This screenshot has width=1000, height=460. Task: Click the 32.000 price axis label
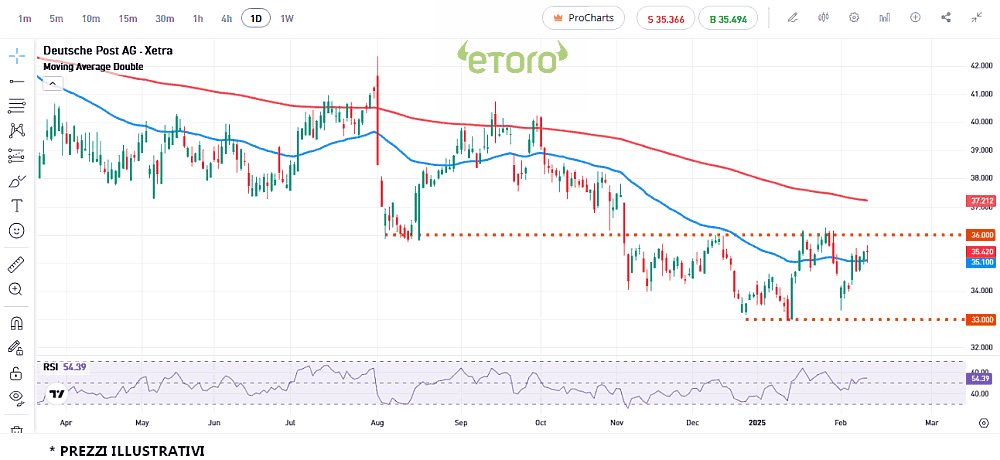pos(981,348)
